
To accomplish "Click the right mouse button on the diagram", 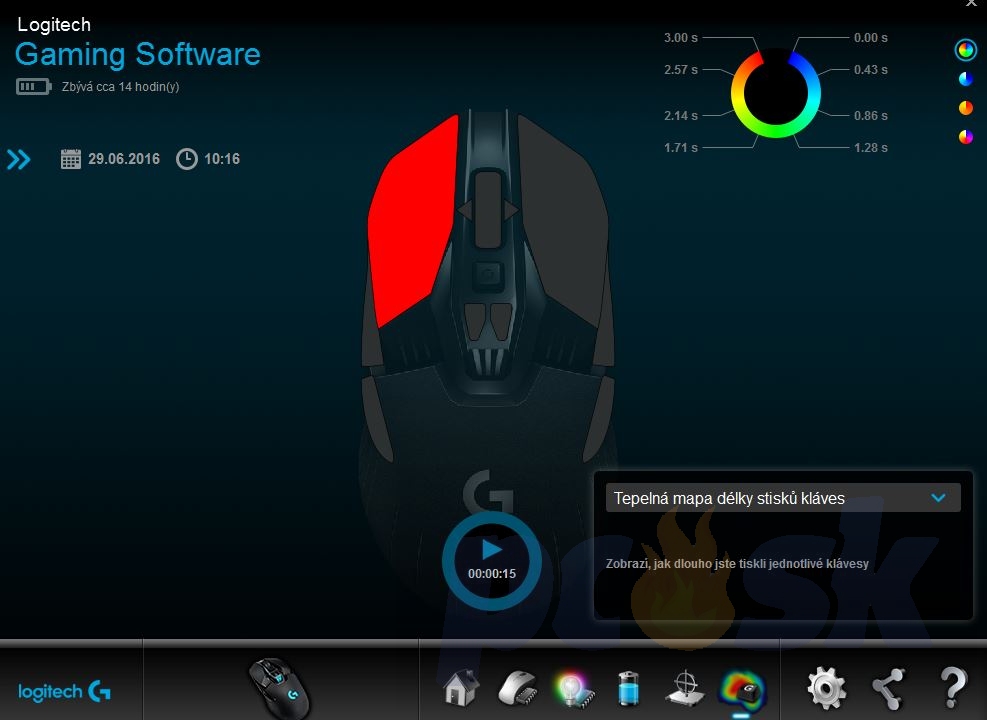I will (562, 220).
